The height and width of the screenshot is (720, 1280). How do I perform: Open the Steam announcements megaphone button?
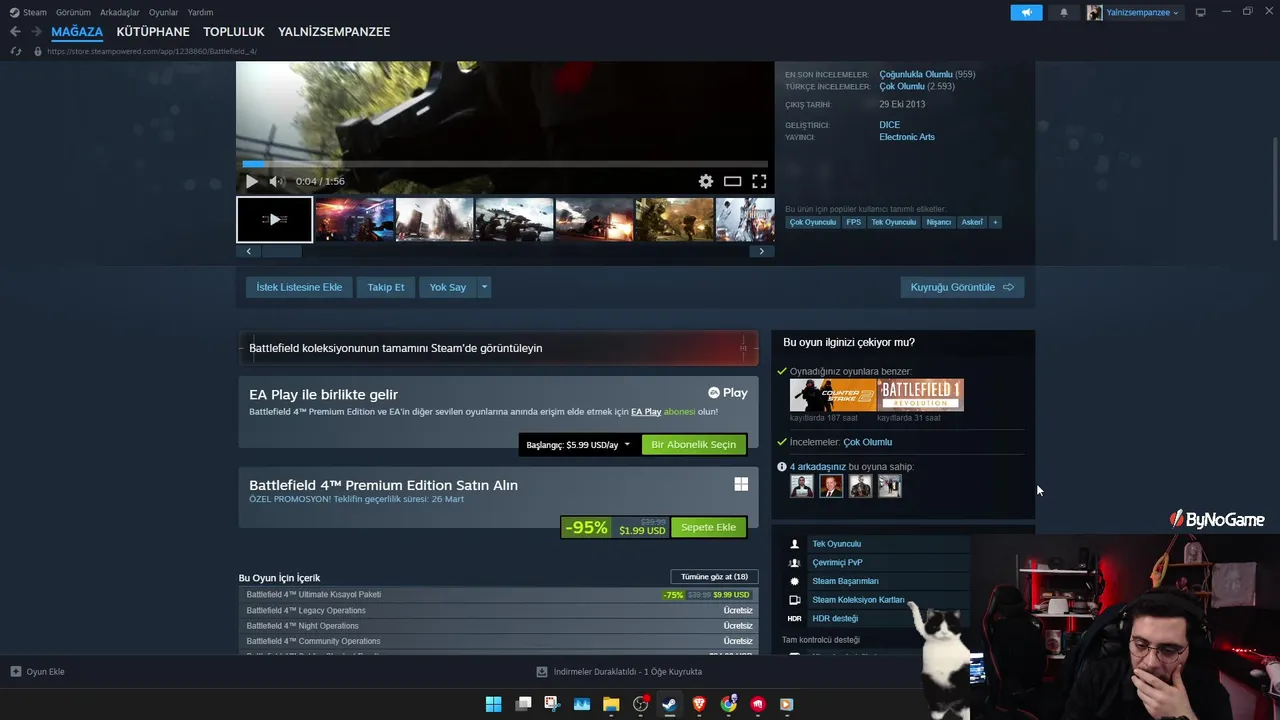tap(1026, 12)
